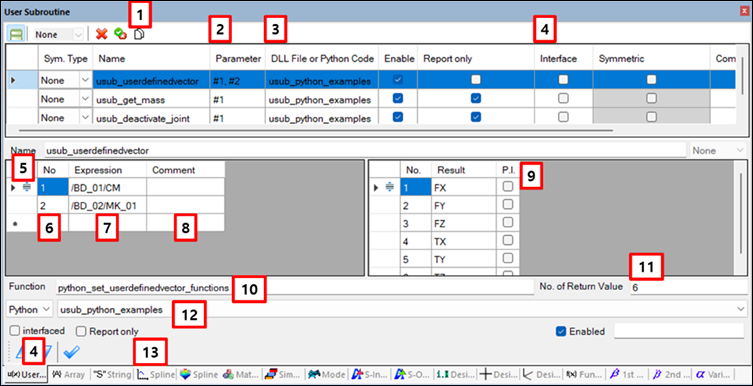
Task: Click the green check validate icon
Action: [x=120, y=34]
